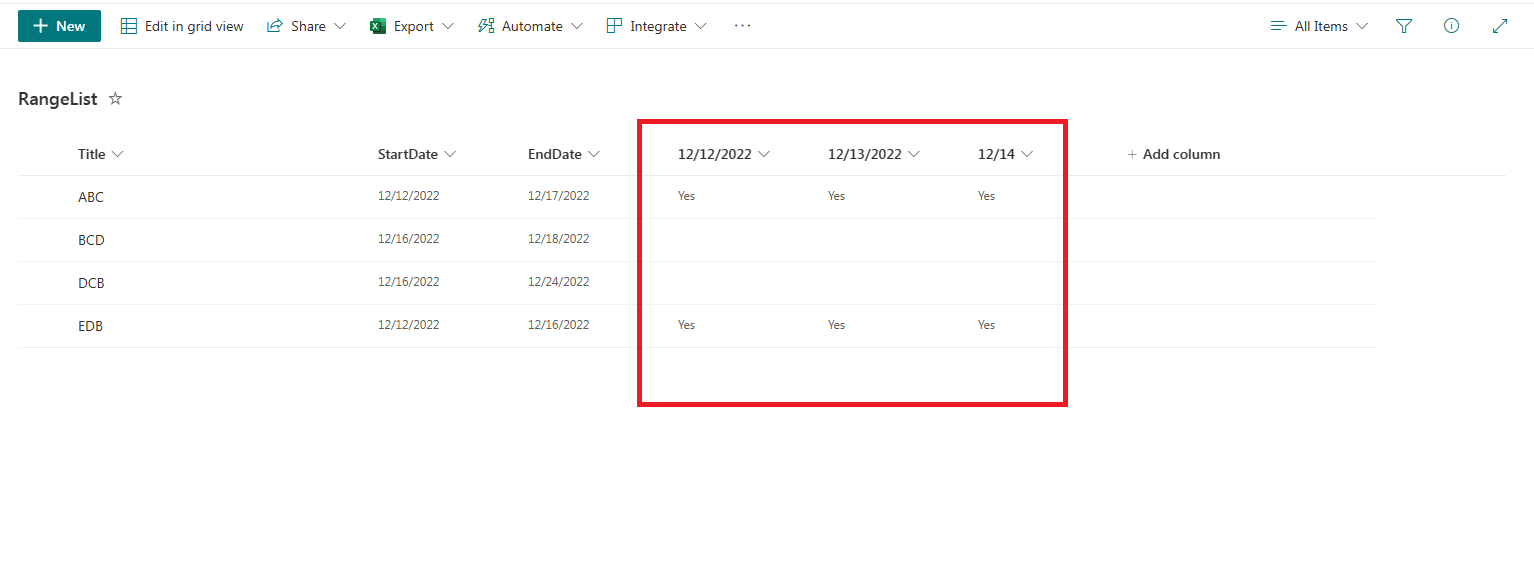Click the expand content full-screen icon

coord(1500,26)
